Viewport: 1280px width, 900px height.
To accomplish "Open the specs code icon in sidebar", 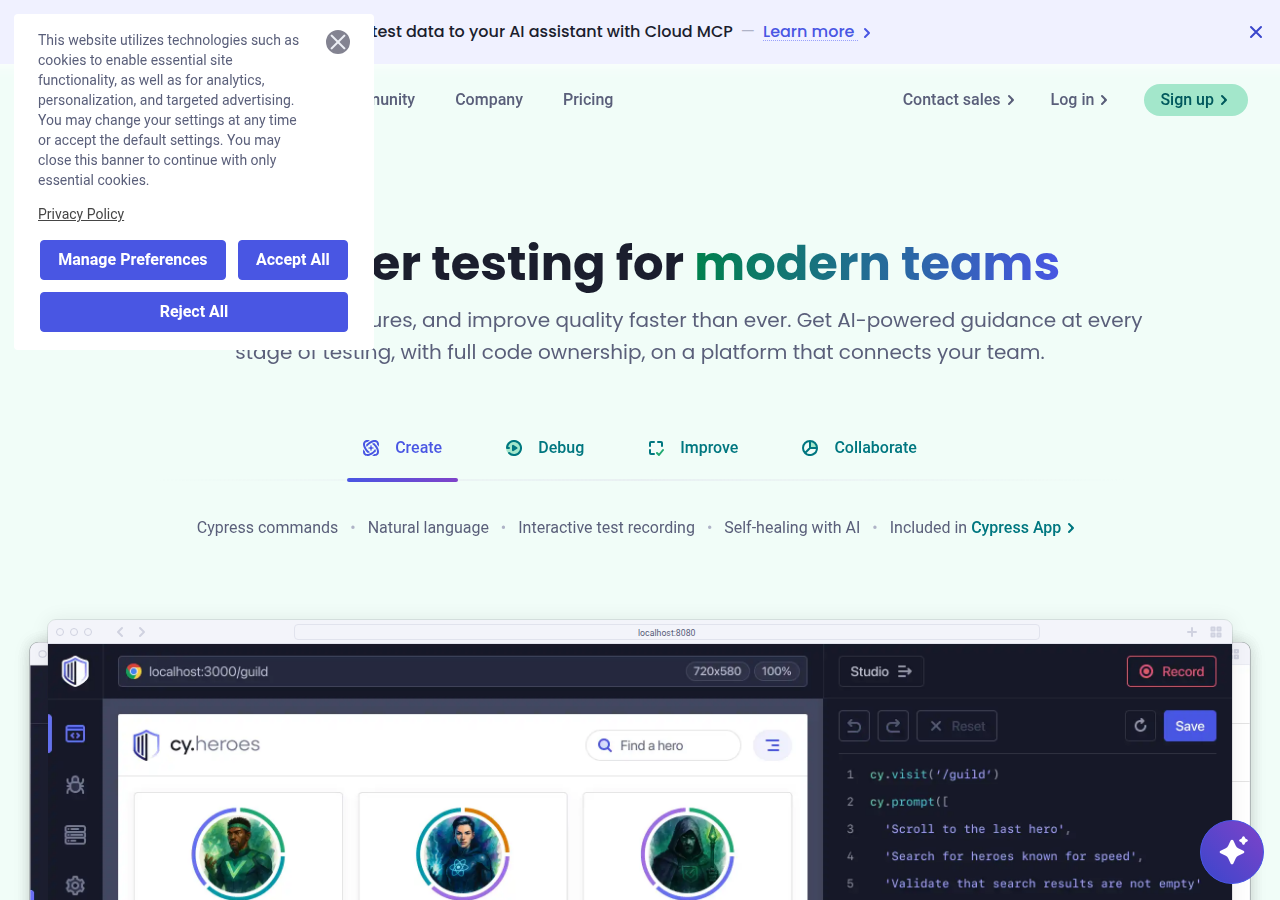I will (75, 734).
